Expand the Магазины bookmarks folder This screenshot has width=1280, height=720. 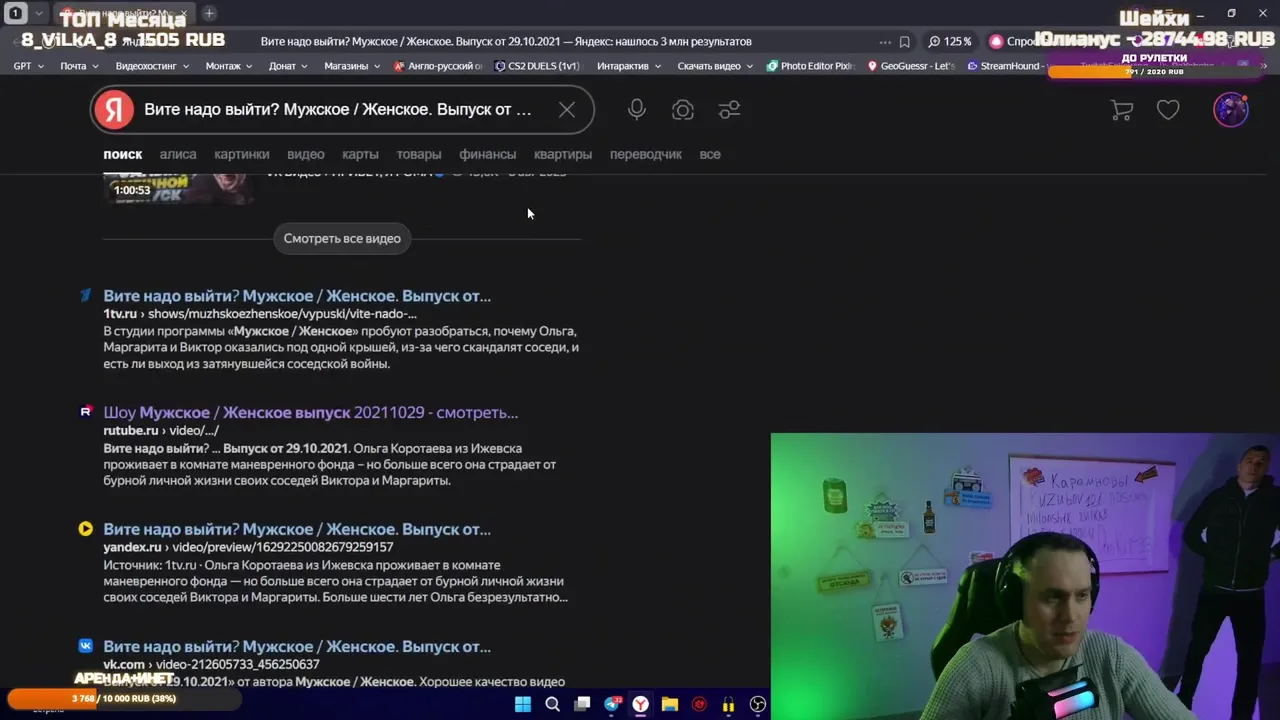click(352, 66)
